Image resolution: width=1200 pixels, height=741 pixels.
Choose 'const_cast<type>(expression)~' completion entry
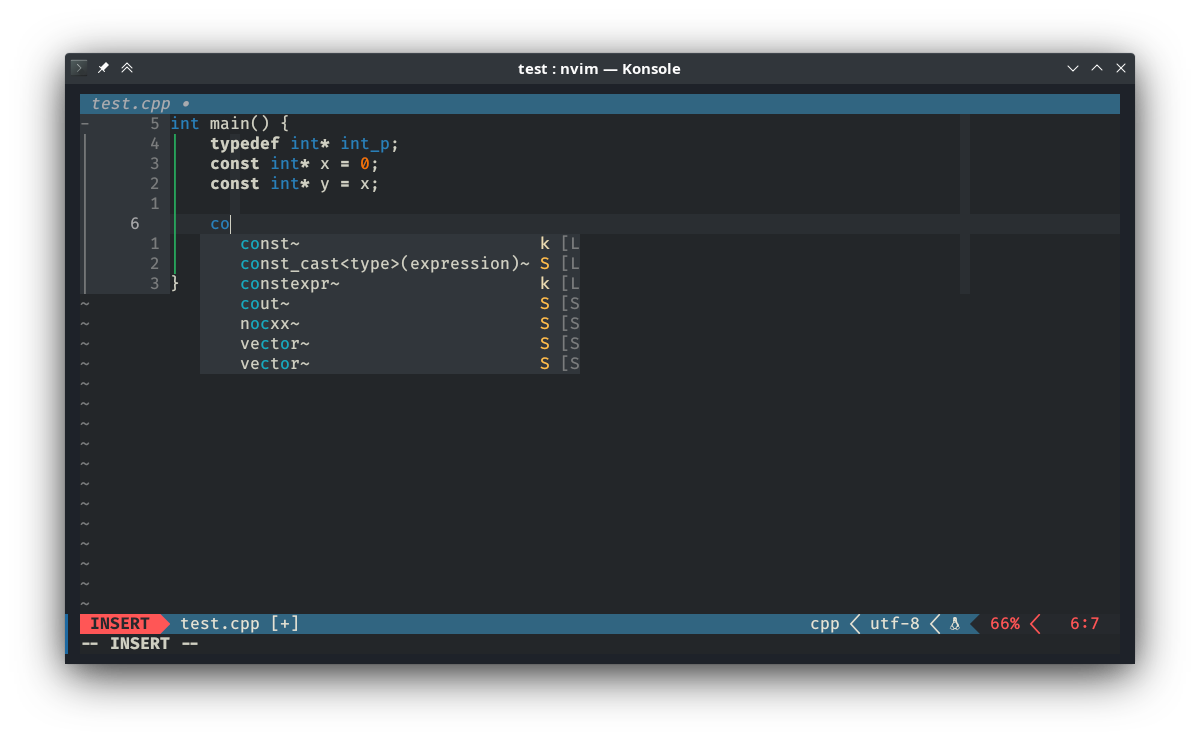[390, 264]
